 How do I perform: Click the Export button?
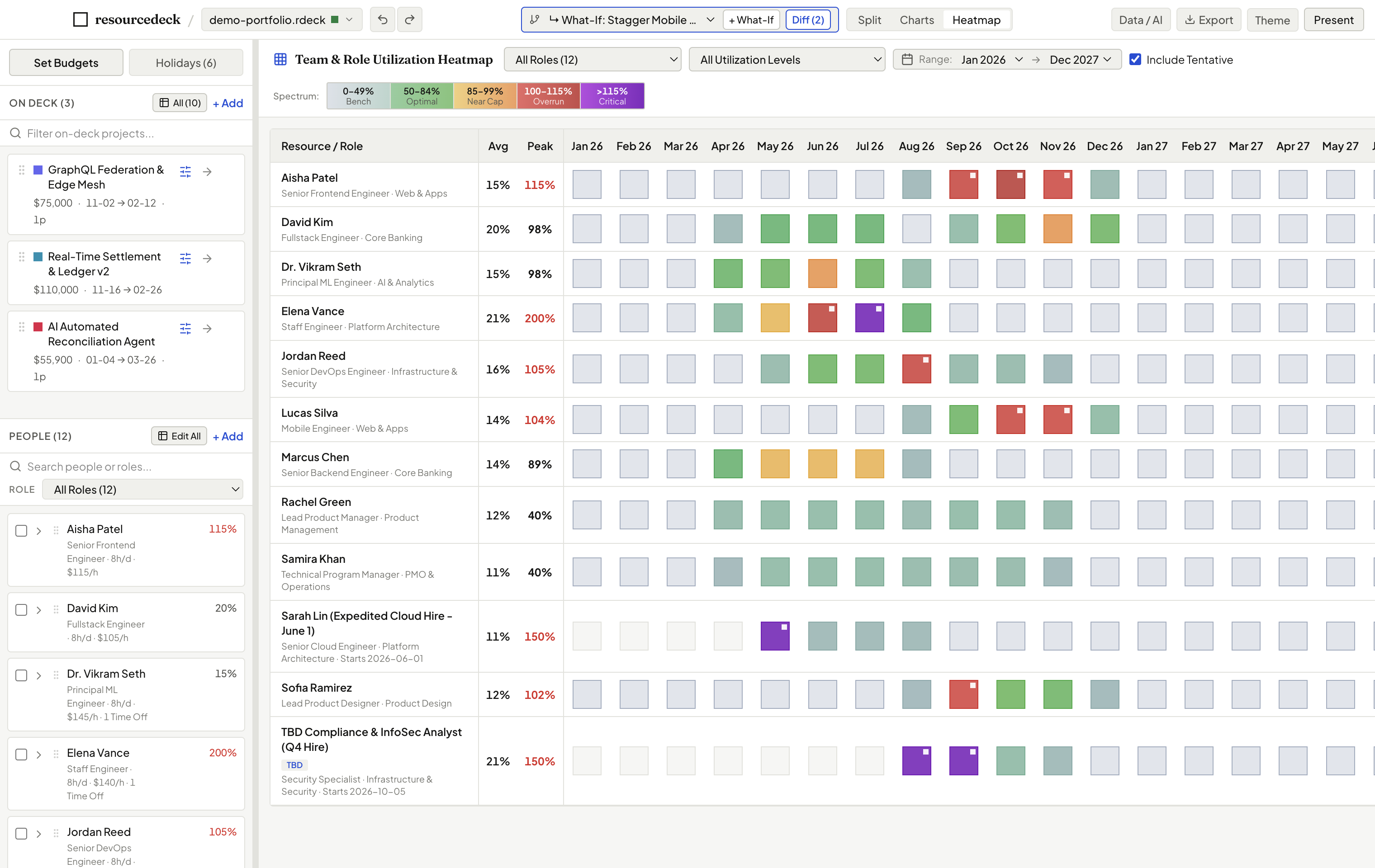coord(1209,20)
